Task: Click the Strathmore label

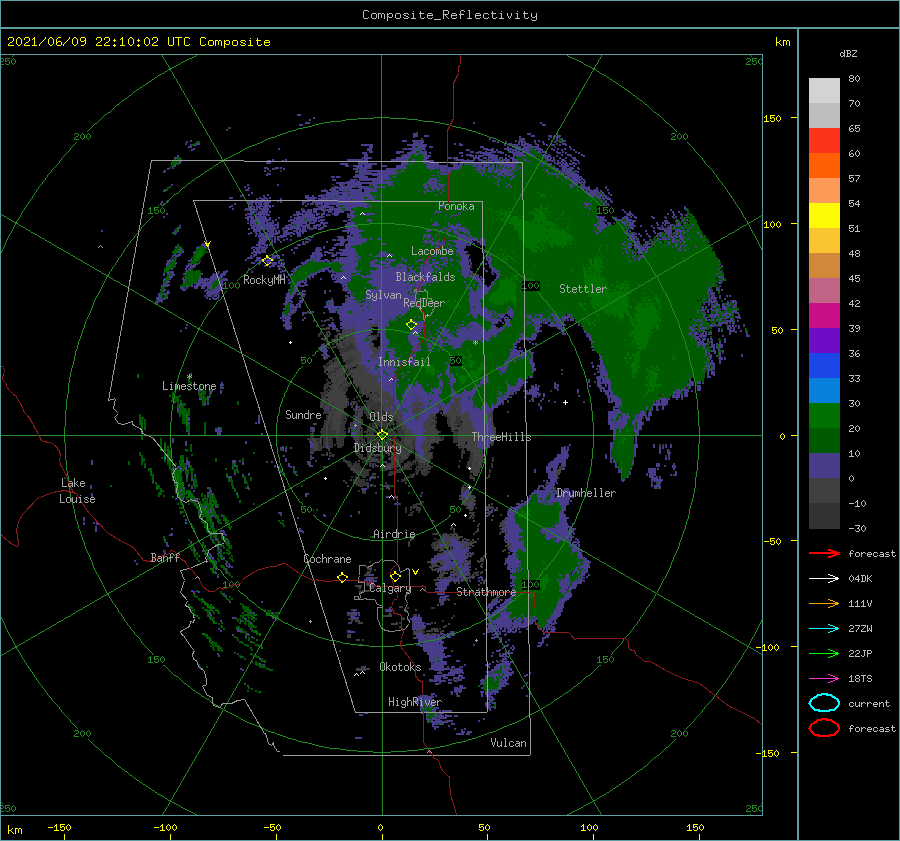Action: [x=486, y=592]
